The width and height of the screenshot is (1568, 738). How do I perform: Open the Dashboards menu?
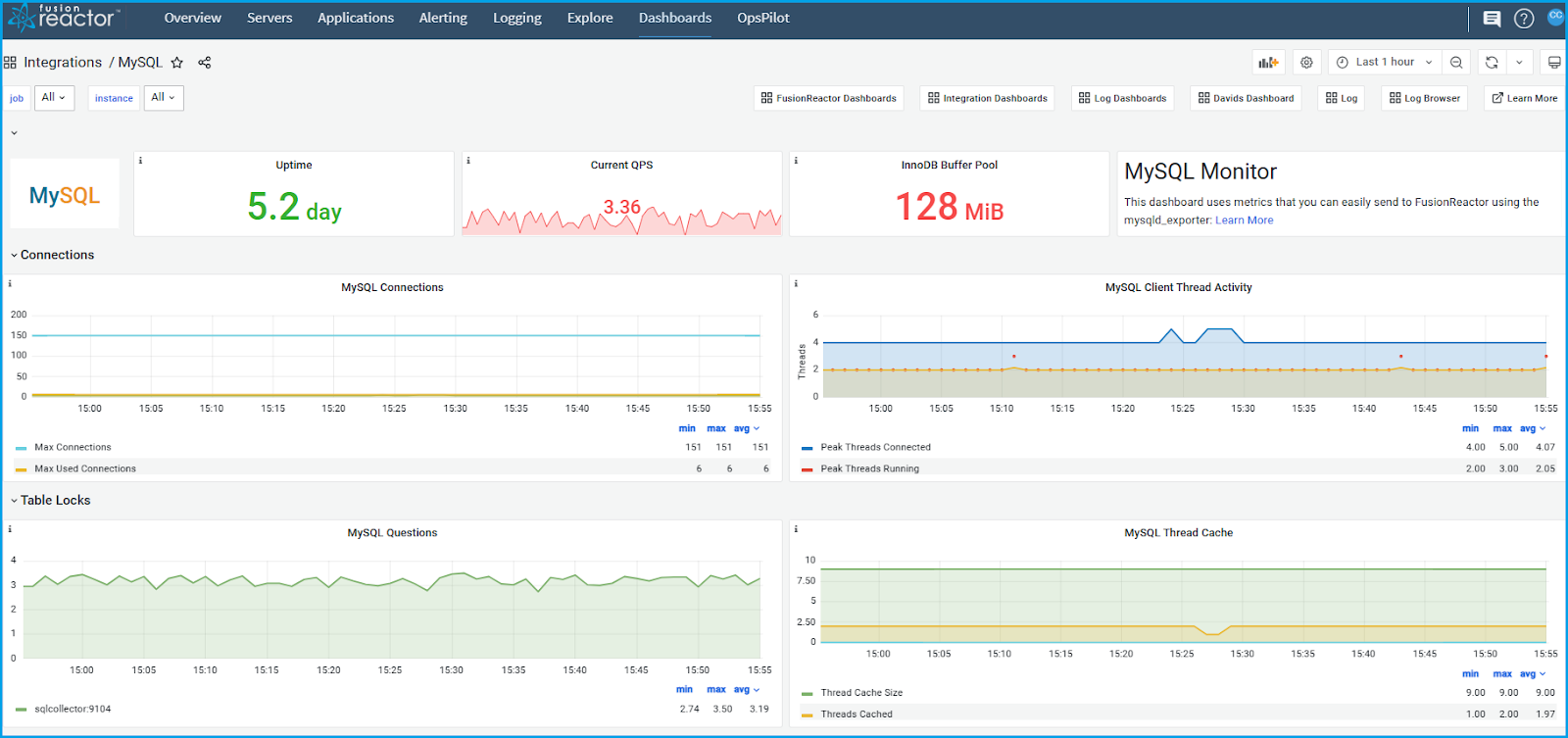pos(675,18)
